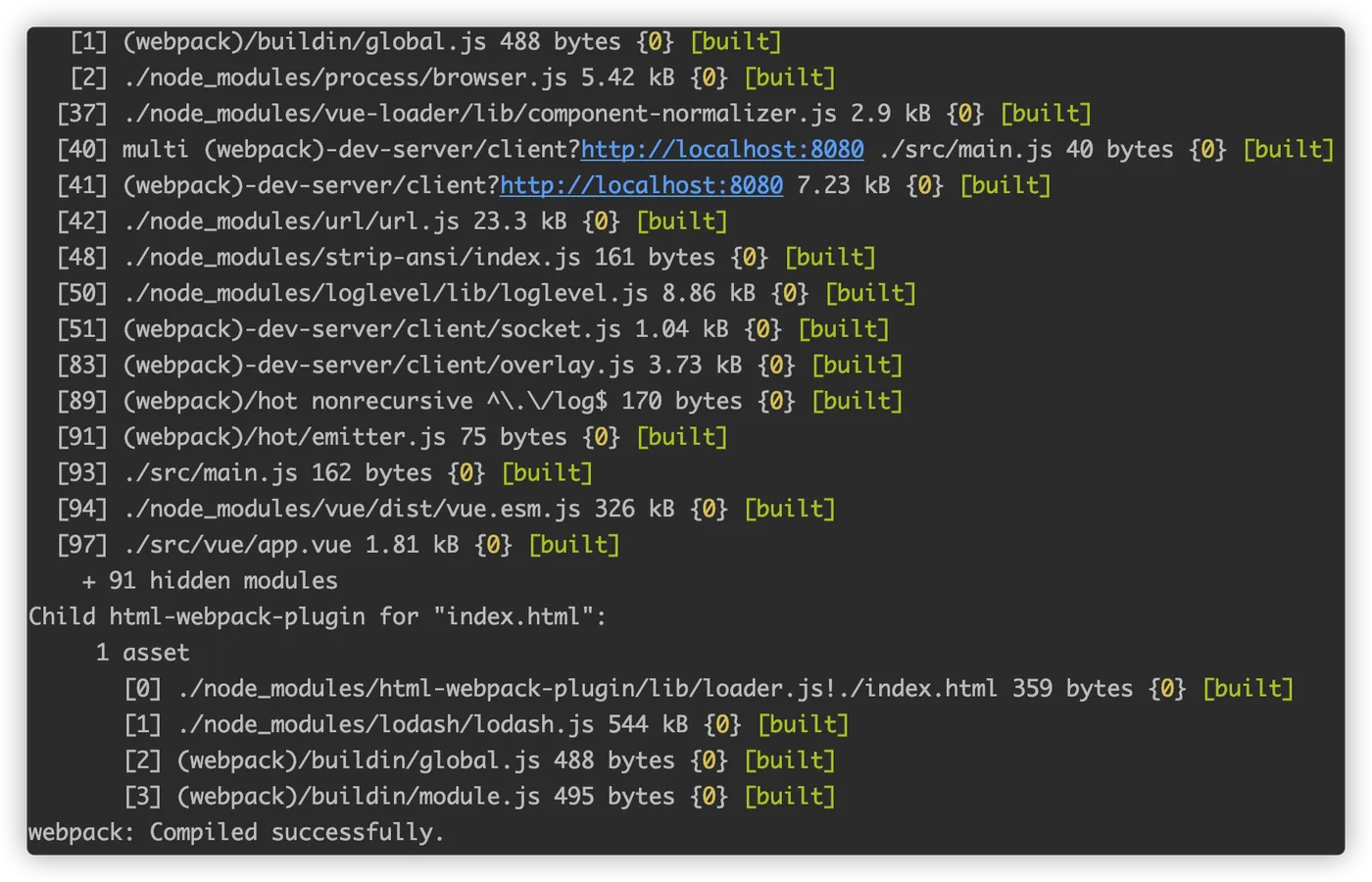The height and width of the screenshot is (882, 1372).
Task: Click 'webpack: Compiled successfully.' message
Action: 236,832
